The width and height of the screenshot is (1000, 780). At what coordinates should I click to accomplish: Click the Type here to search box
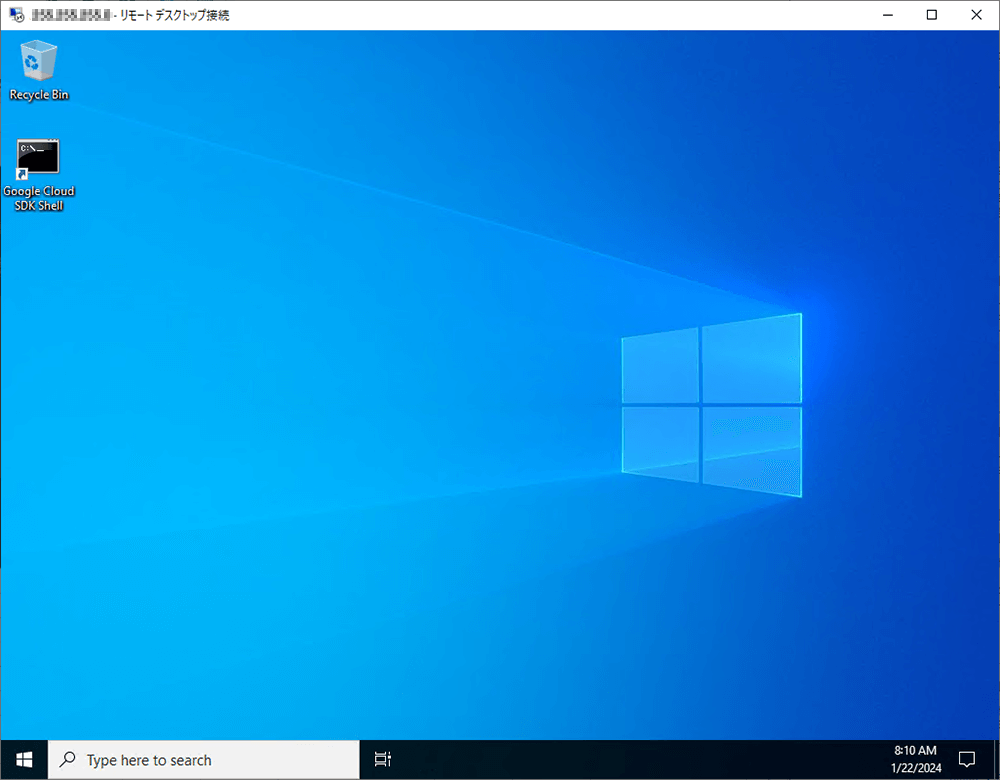(x=204, y=760)
